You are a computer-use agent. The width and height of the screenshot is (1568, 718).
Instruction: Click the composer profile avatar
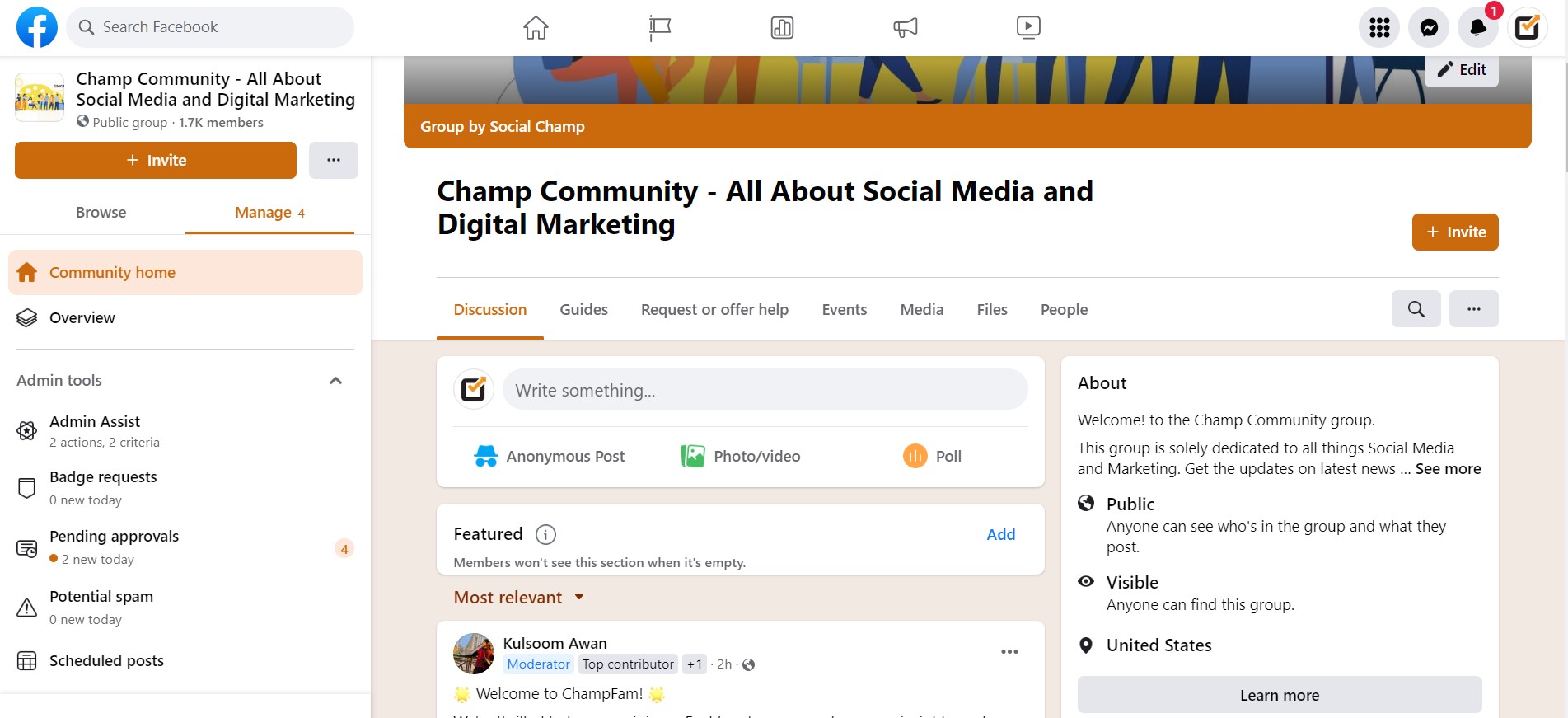[x=474, y=389]
